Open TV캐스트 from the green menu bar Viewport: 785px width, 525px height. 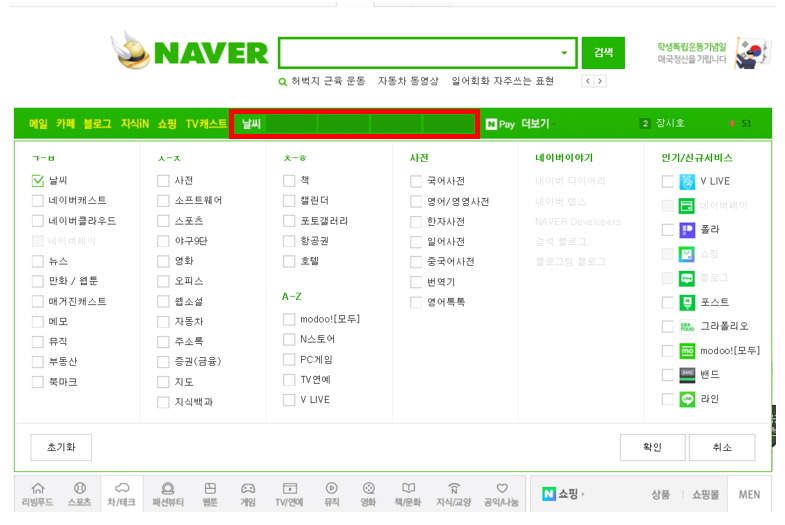click(x=206, y=124)
